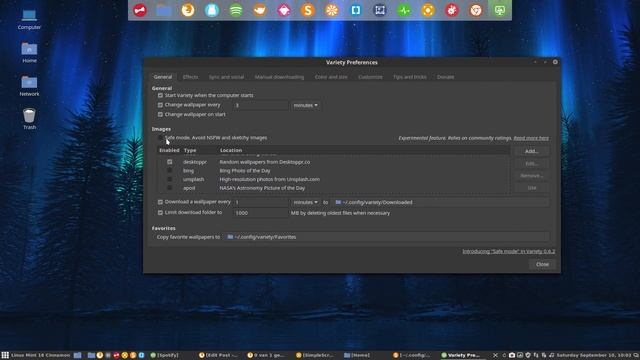The image size is (640, 360).
Task: Open the red gear app in dock
Action: (x=452, y=10)
